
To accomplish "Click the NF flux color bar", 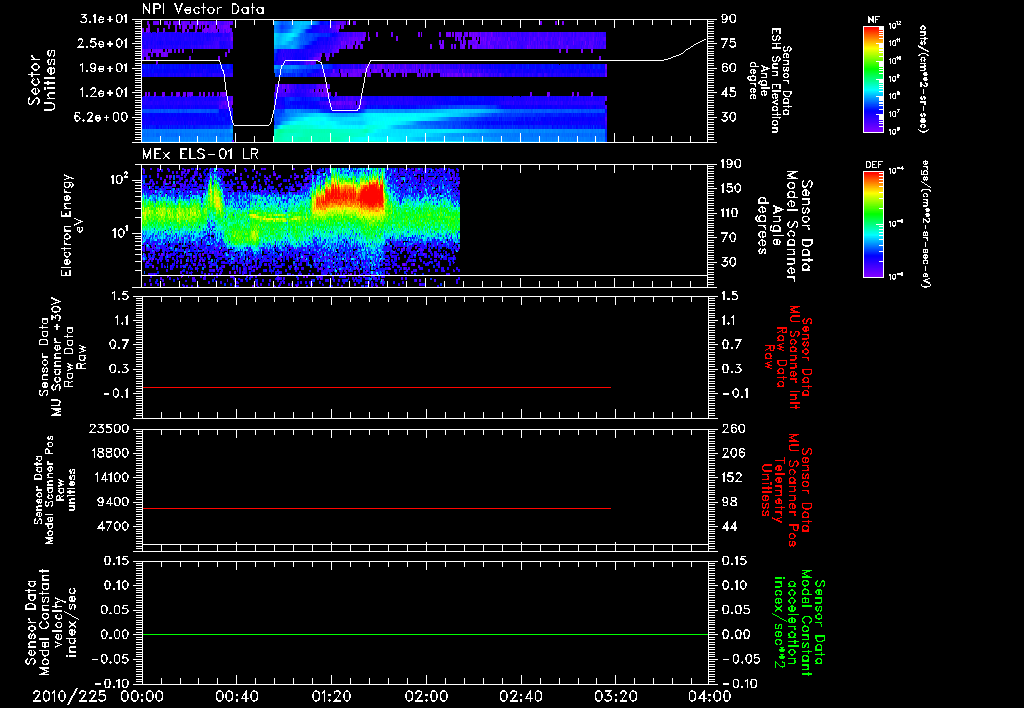I will (873, 79).
